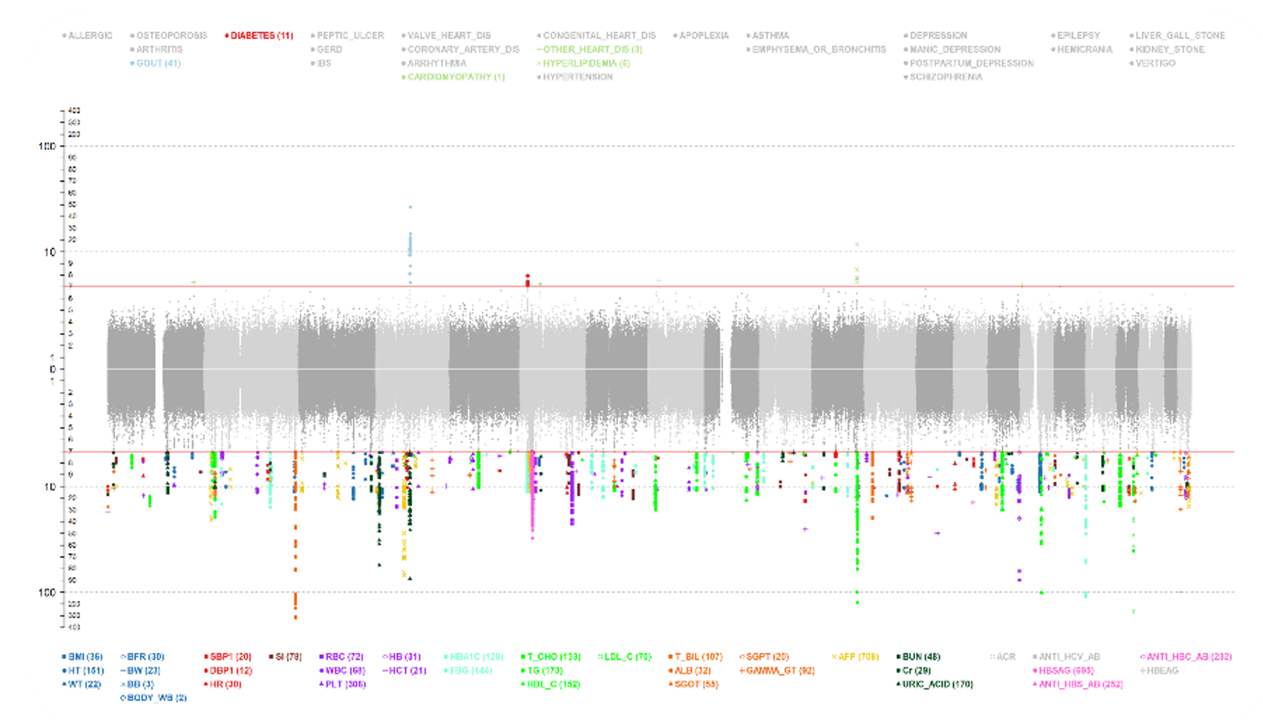Select the TG (173) legend item
The height and width of the screenshot is (720, 1263).
(x=544, y=670)
